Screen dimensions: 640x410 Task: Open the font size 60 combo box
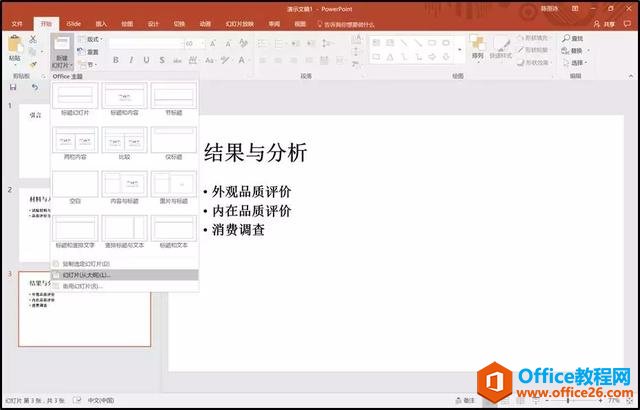click(x=195, y=43)
